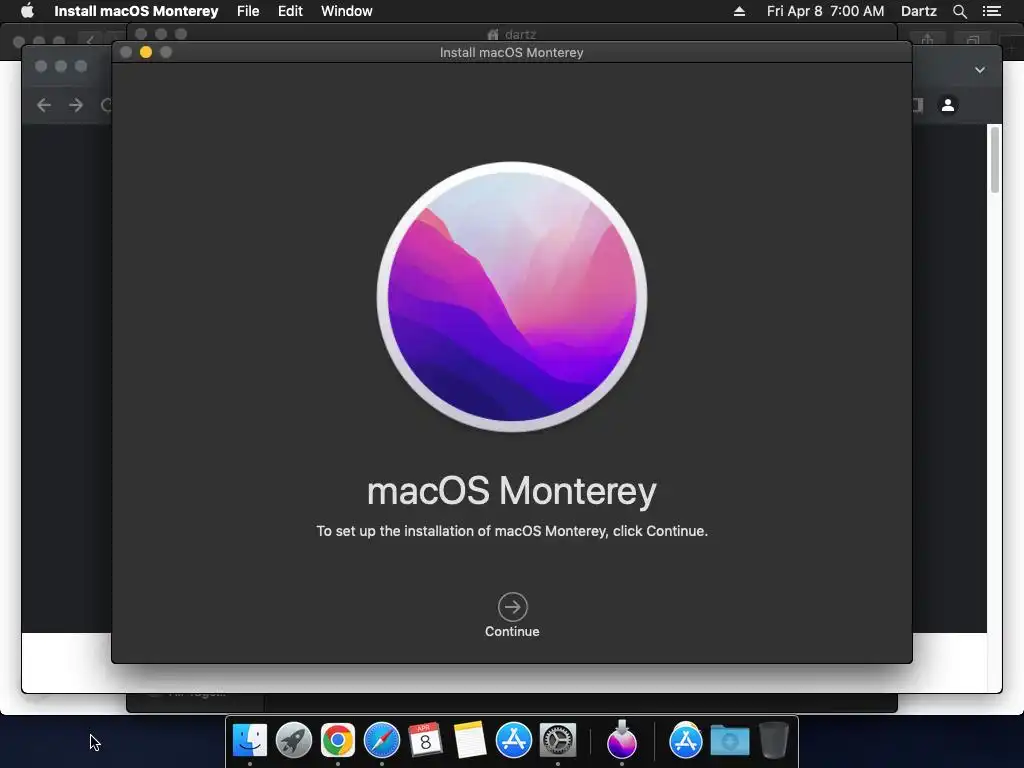Open Finder from the Dock

click(250, 740)
